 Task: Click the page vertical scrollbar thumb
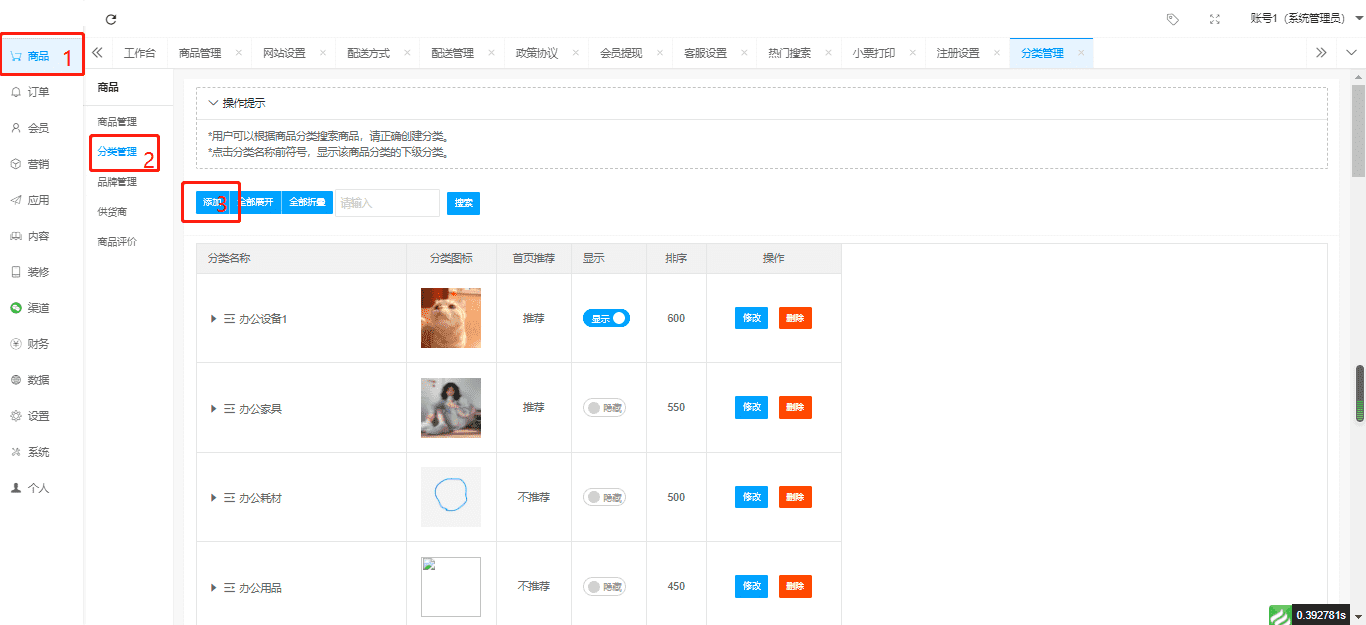[1359, 393]
